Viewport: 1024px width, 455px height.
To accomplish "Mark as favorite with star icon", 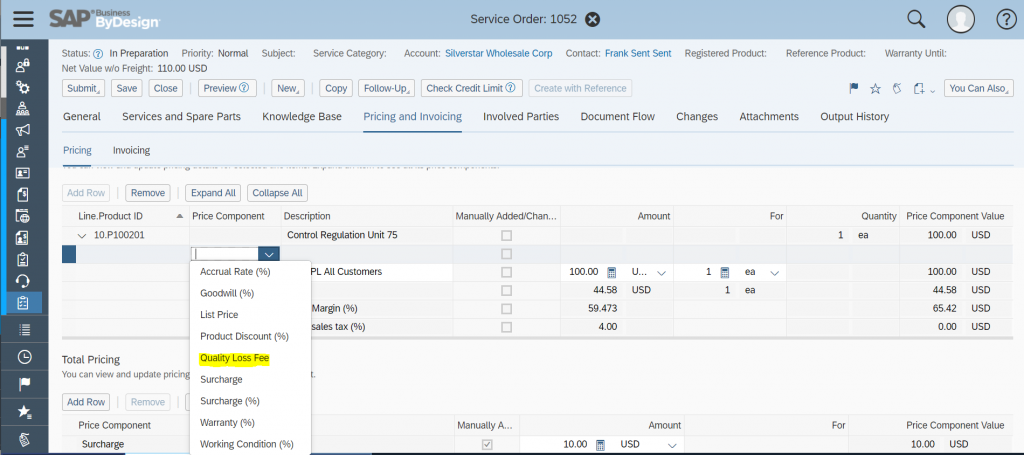I will click(875, 88).
